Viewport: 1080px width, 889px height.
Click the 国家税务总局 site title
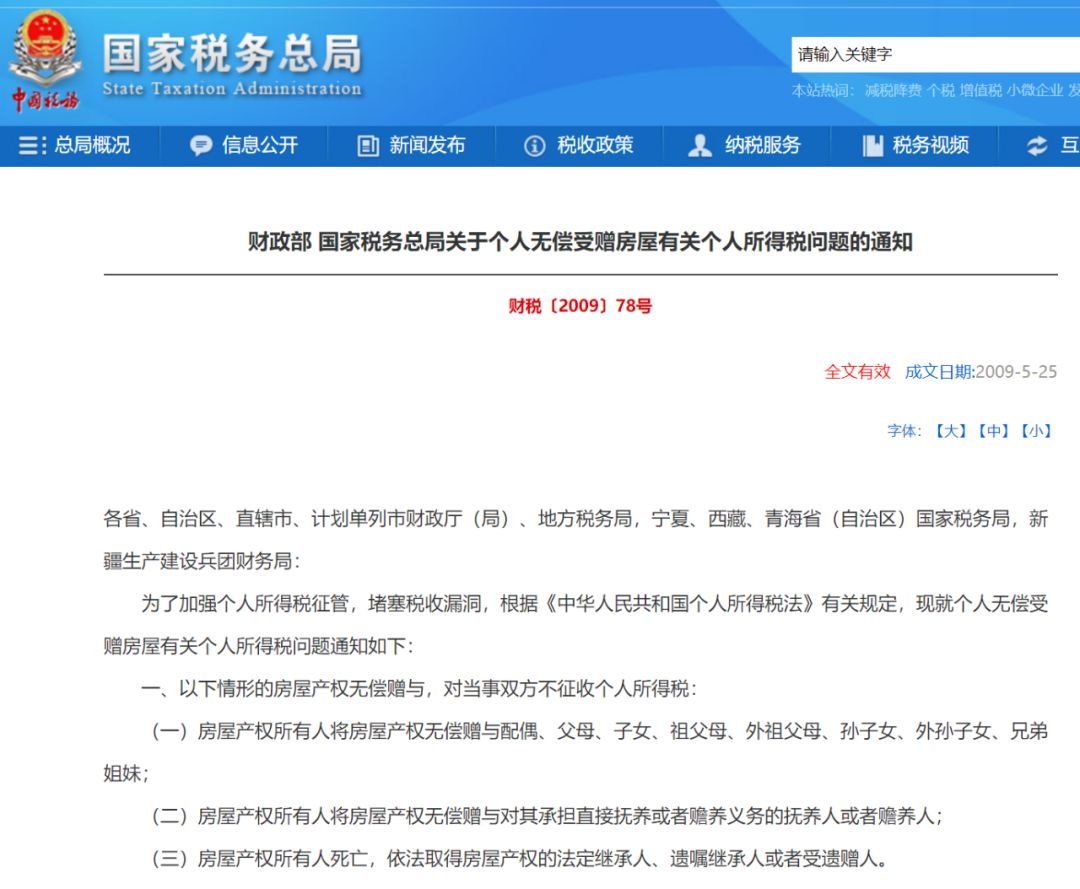click(x=232, y=53)
